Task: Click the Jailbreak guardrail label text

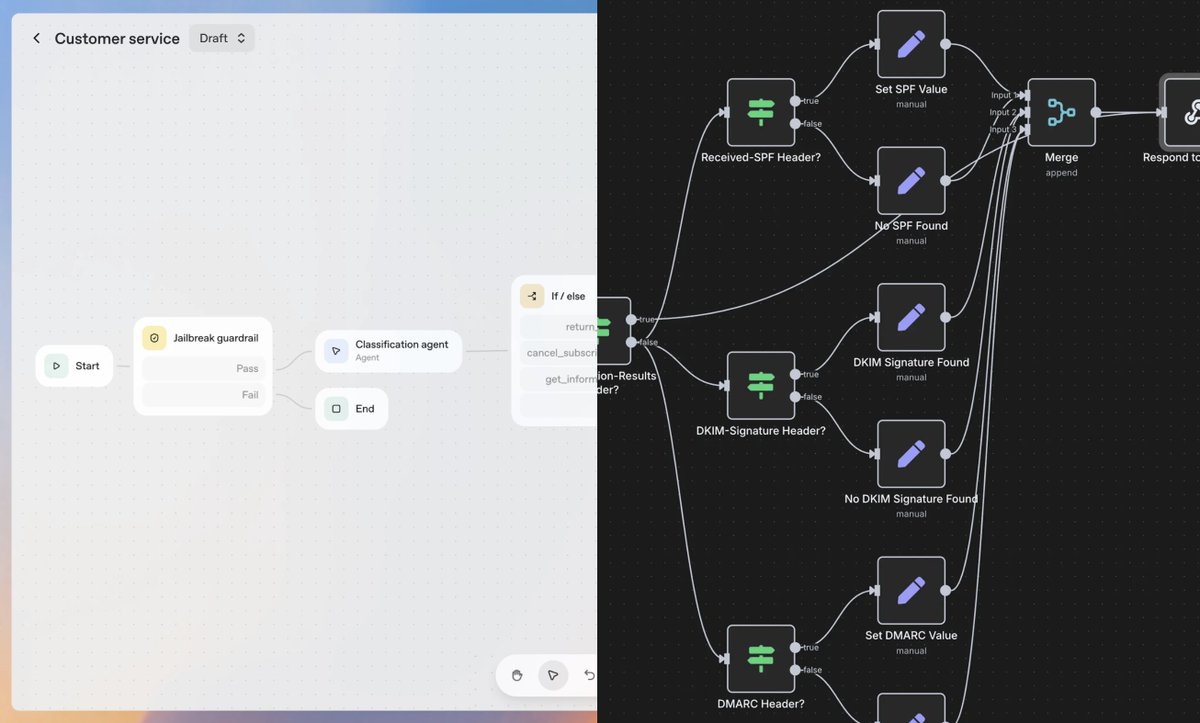Action: click(215, 338)
